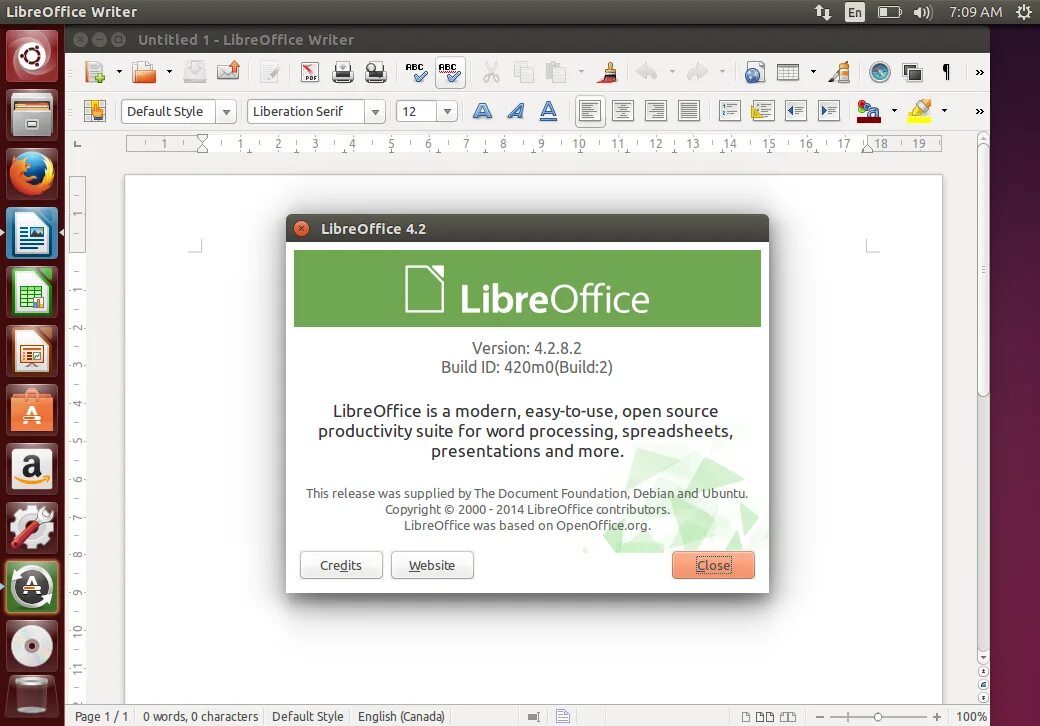The height and width of the screenshot is (726, 1040).
Task: Open the Navigator compass icon
Action: pyautogui.click(x=879, y=72)
